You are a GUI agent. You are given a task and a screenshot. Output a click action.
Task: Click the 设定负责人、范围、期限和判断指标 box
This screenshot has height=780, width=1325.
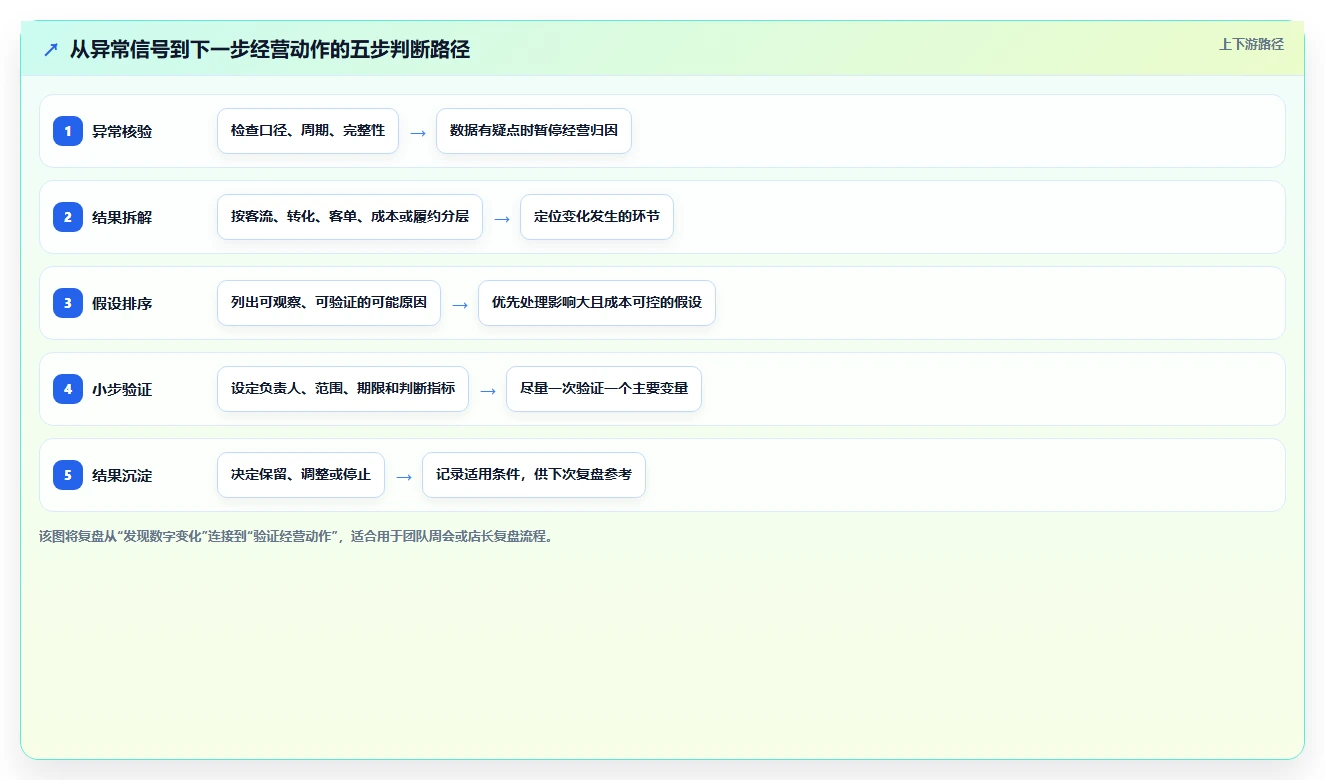tap(343, 389)
